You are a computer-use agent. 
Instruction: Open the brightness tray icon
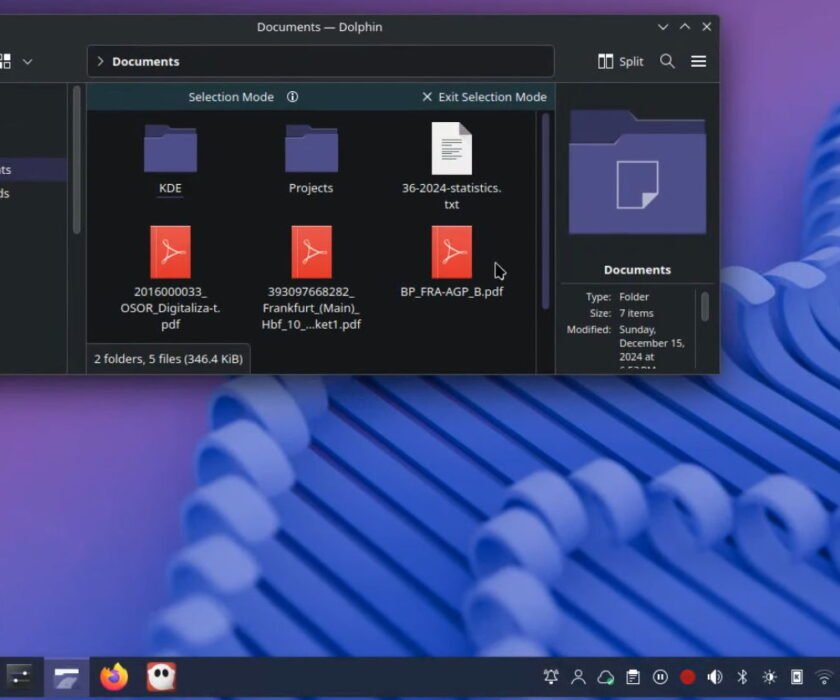tap(769, 677)
